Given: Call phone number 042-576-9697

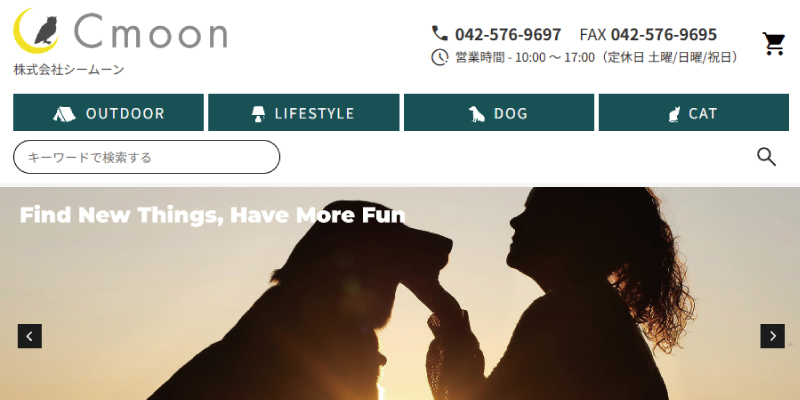Looking at the screenshot, I should tap(508, 35).
